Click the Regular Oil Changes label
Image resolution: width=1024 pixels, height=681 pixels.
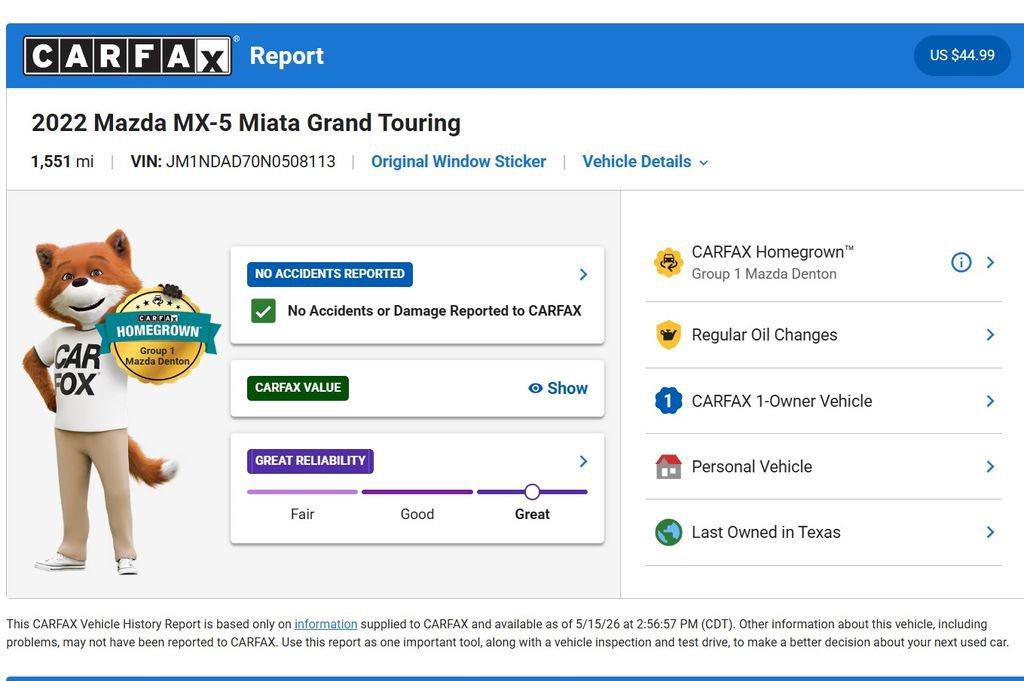(764, 335)
